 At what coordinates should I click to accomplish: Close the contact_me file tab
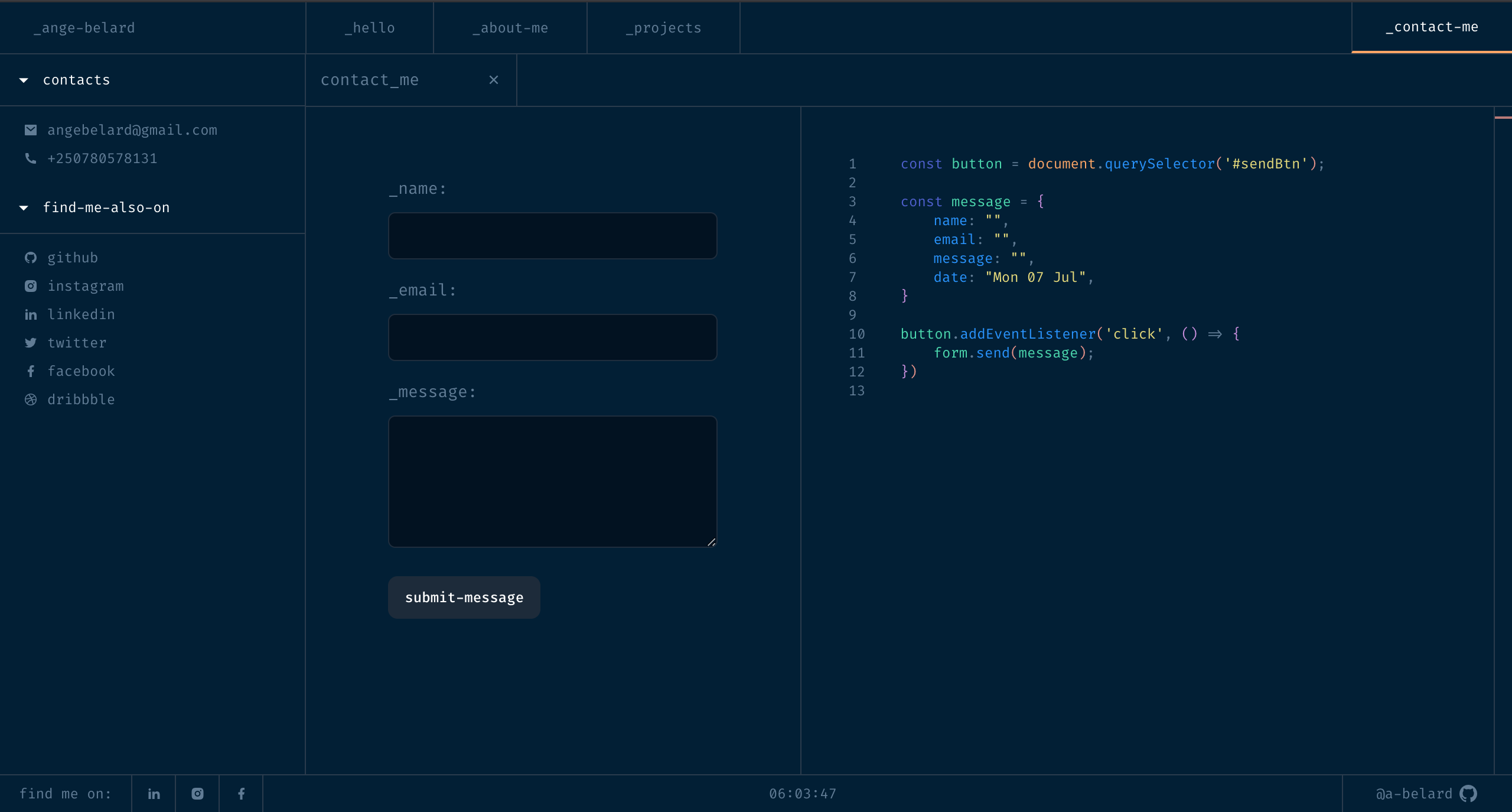tap(494, 80)
